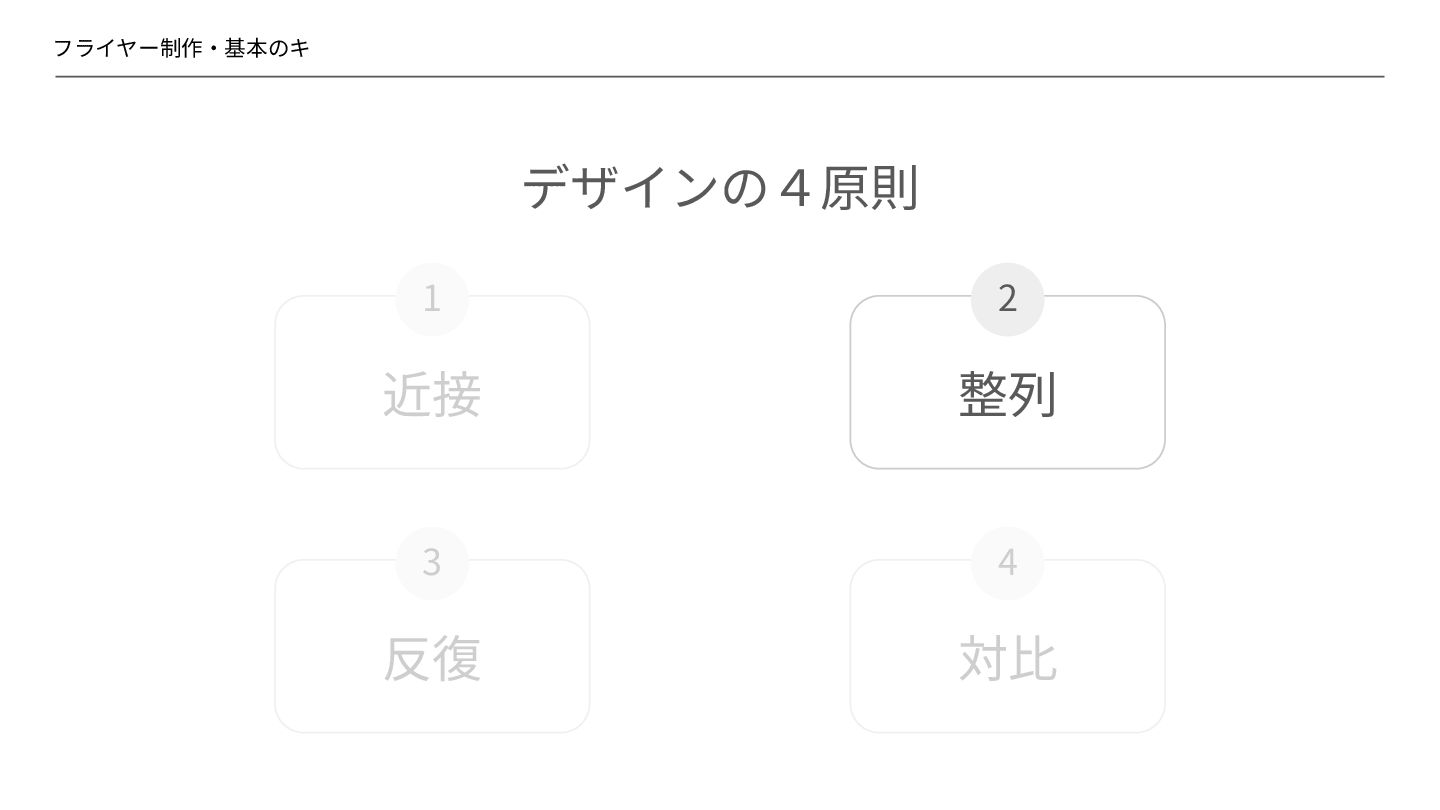Click 基本のキ in the header text

click(x=267, y=48)
